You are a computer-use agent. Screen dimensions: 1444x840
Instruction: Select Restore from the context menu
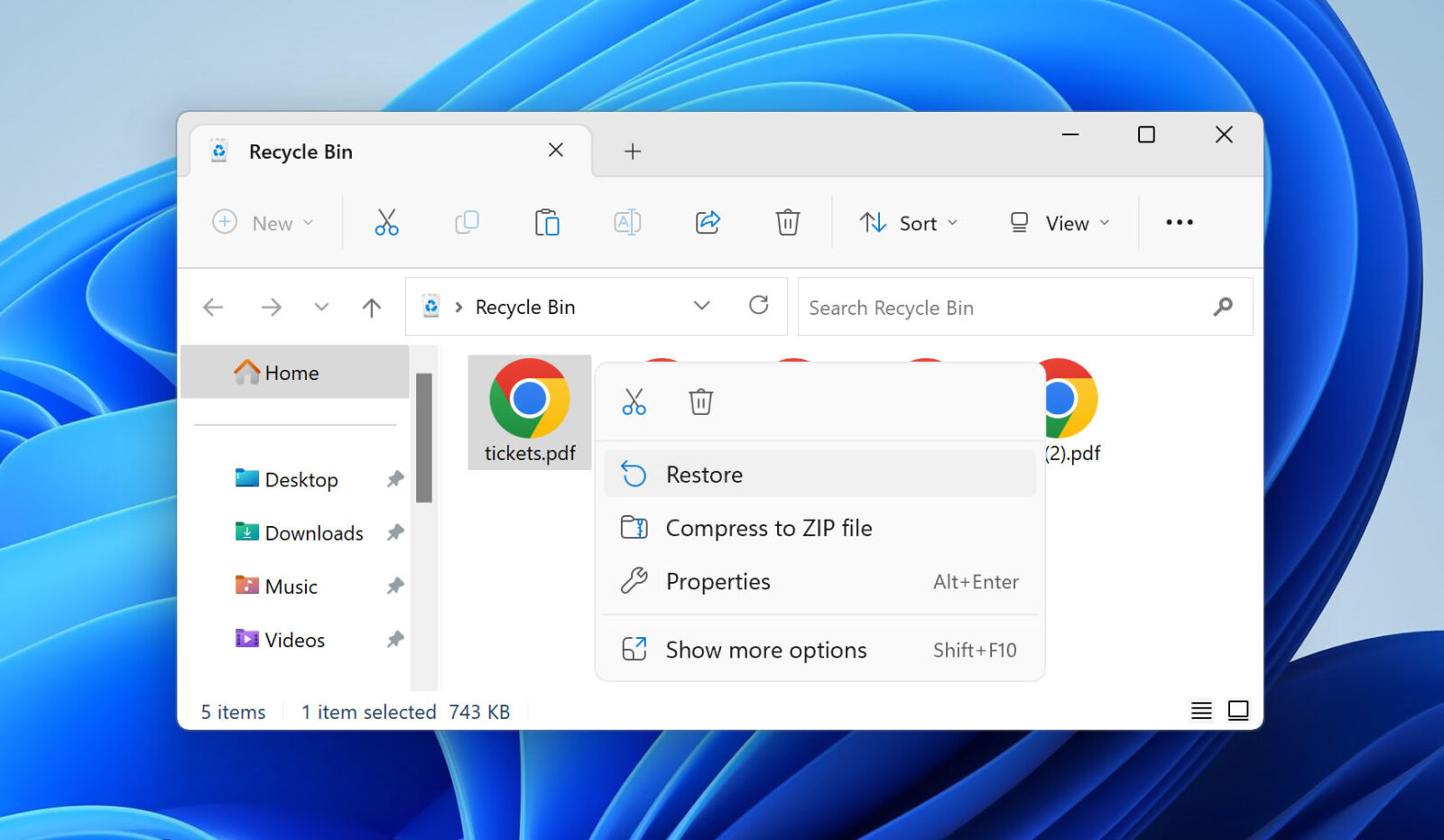[x=704, y=474]
